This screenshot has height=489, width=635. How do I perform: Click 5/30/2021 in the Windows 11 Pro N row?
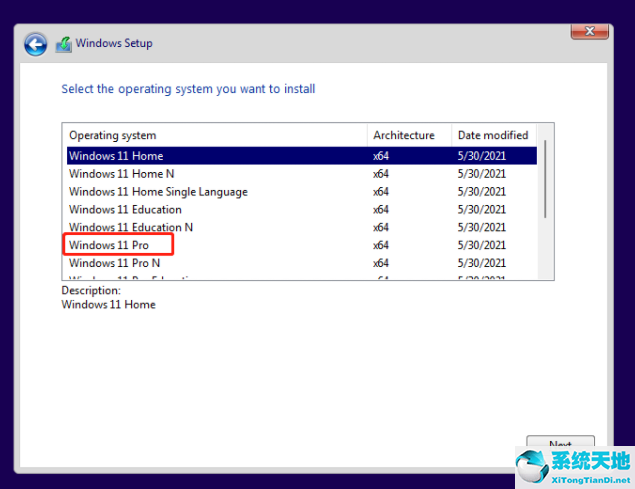482,263
